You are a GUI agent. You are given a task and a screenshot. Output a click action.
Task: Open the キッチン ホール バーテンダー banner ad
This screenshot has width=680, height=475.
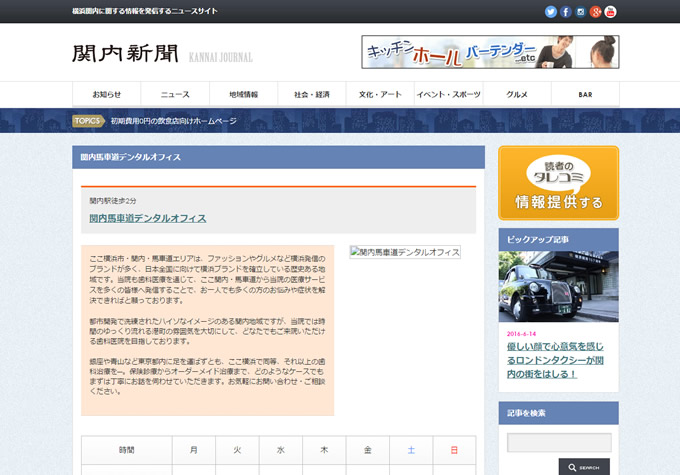pos(490,52)
